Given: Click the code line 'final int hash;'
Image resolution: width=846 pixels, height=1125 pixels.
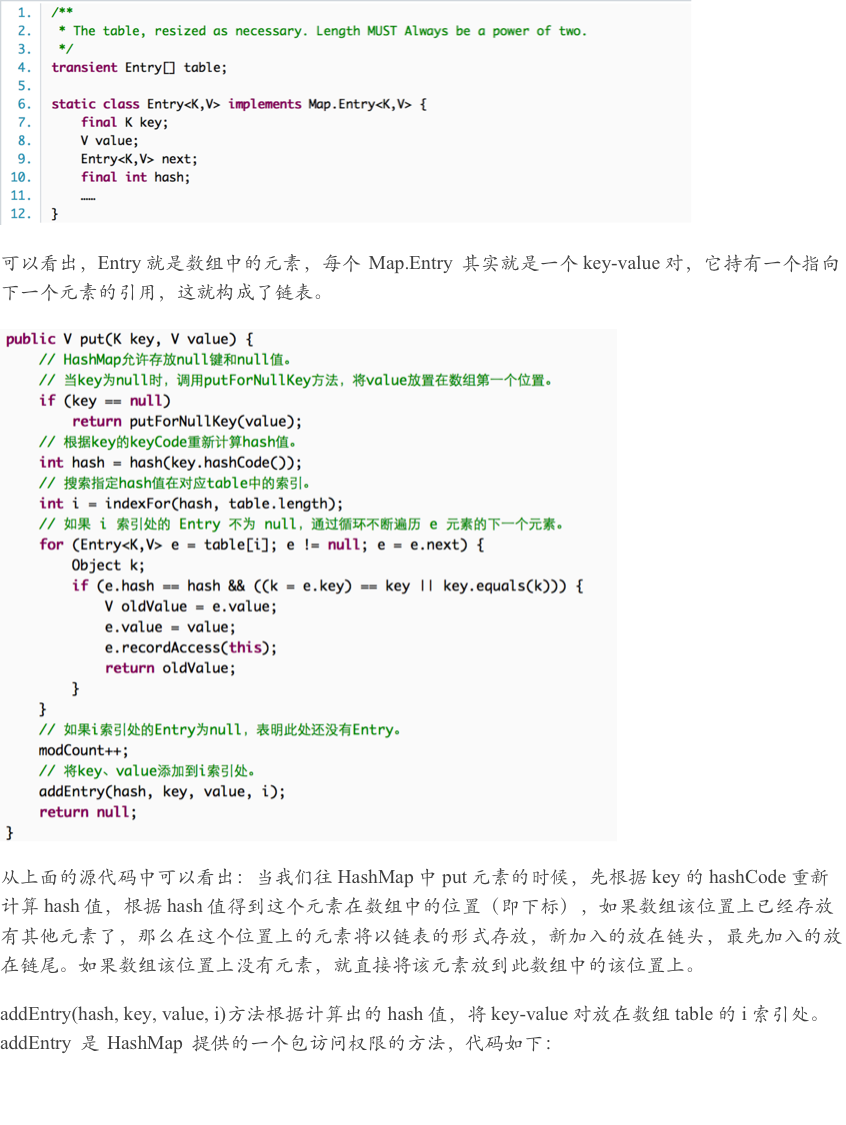Looking at the screenshot, I should [135, 177].
